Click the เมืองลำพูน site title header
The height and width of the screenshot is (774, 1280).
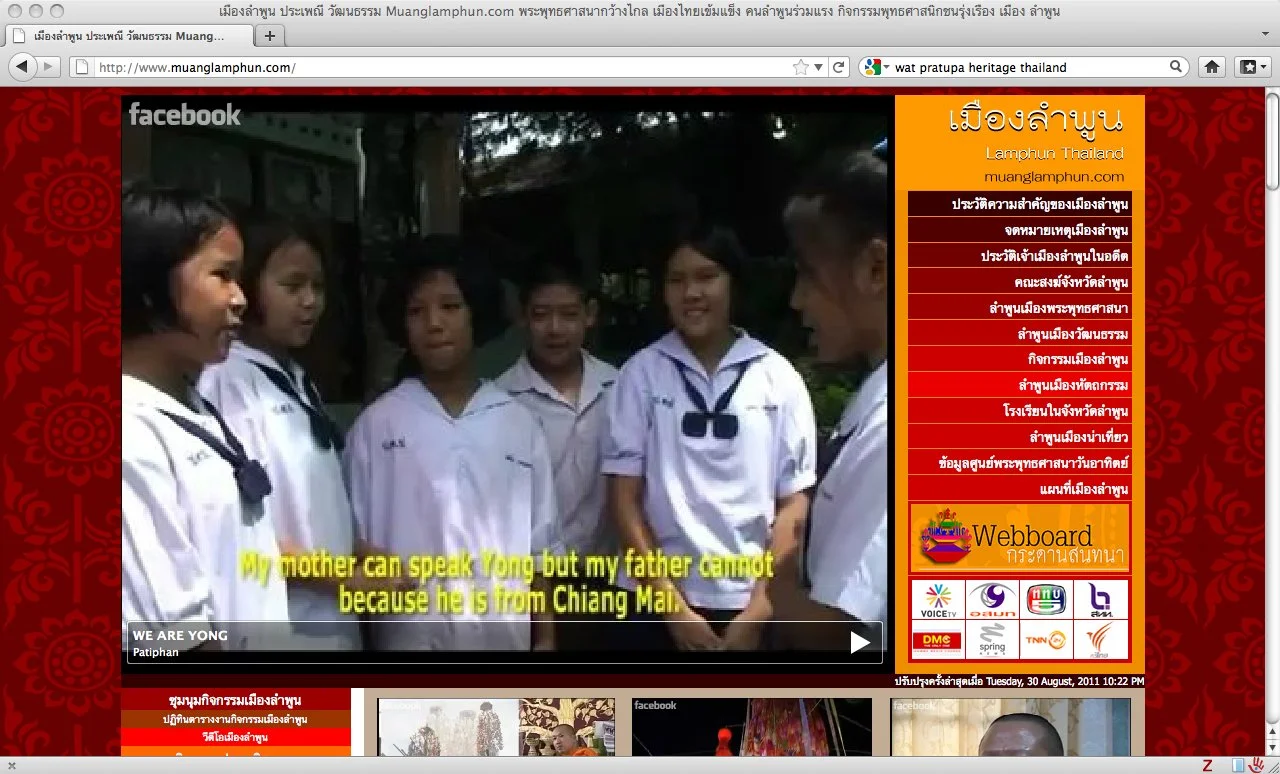[x=1036, y=120]
